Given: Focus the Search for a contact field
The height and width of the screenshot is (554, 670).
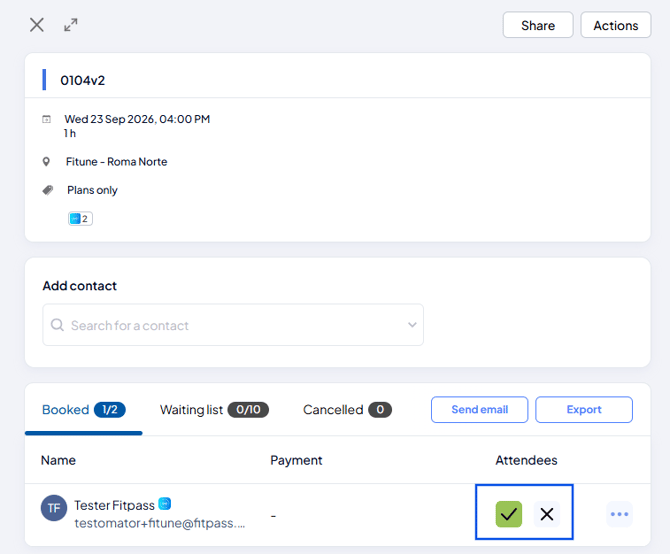Looking at the screenshot, I should tap(233, 325).
